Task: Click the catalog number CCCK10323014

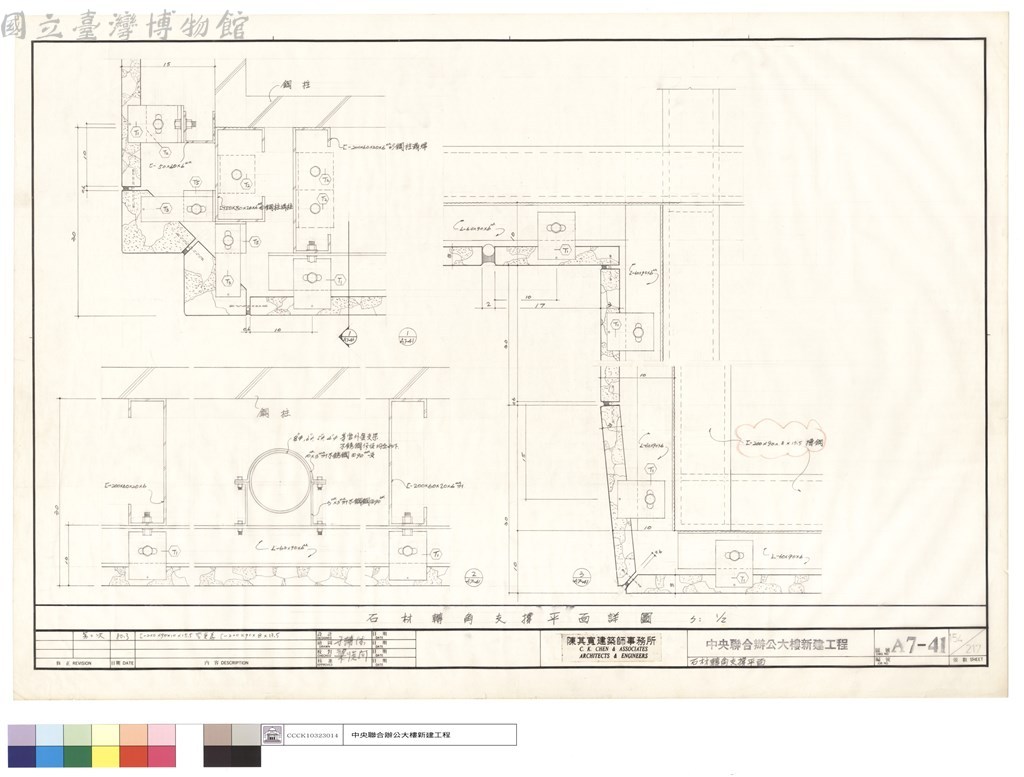Action: coord(313,735)
